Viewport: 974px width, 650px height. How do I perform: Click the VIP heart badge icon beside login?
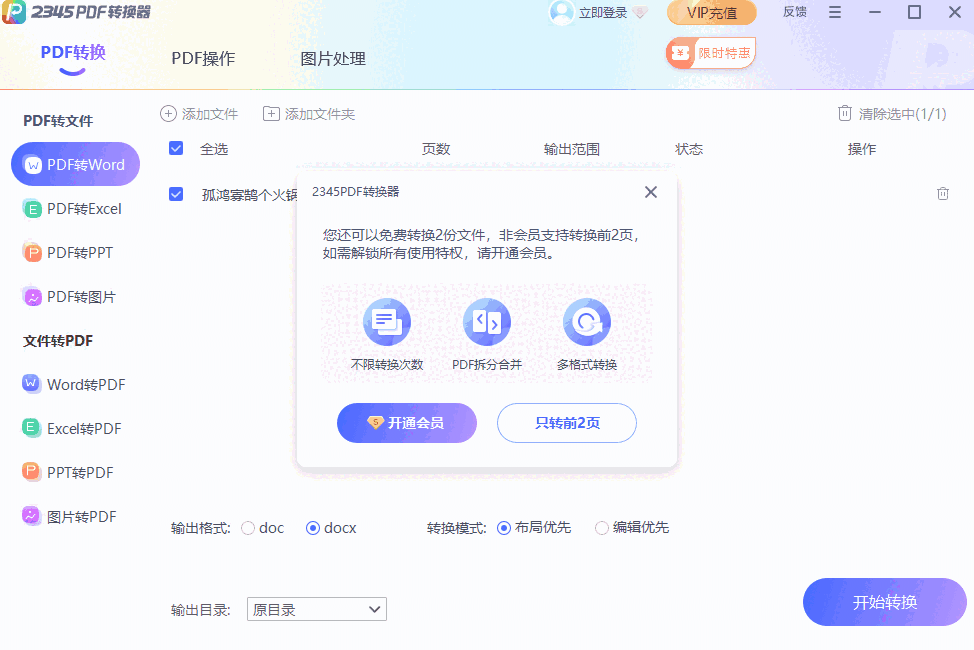coord(640,12)
